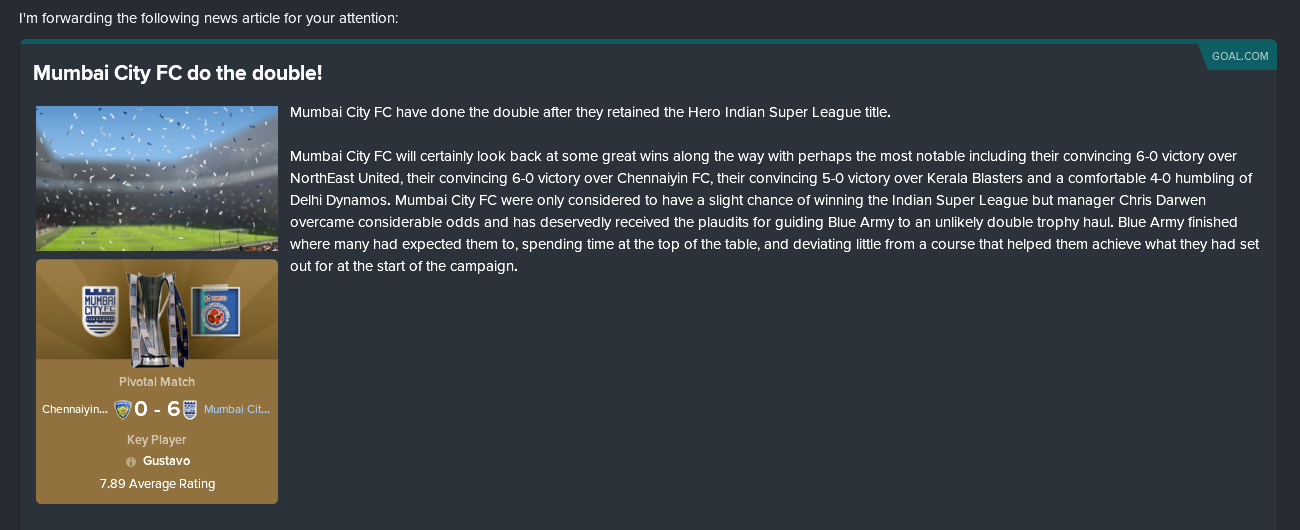The height and width of the screenshot is (530, 1300).
Task: Click the trophy image between the logos
Action: coord(157,319)
